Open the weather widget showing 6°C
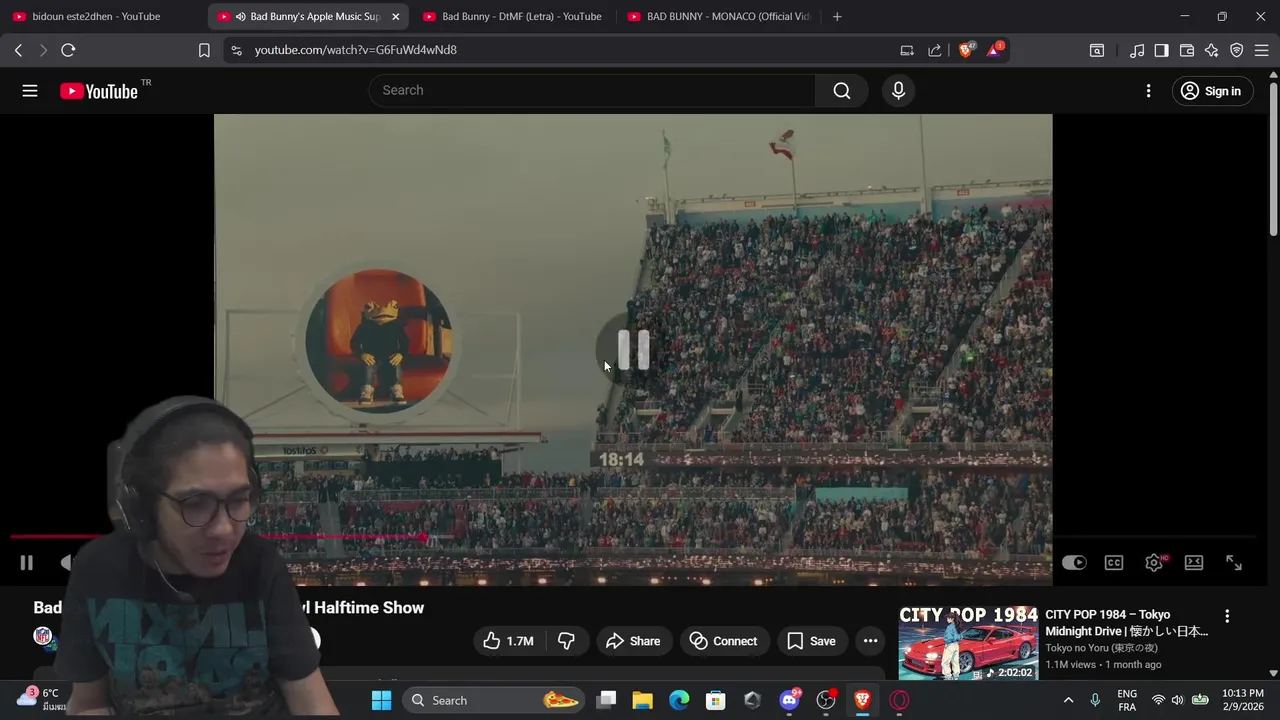 point(38,699)
